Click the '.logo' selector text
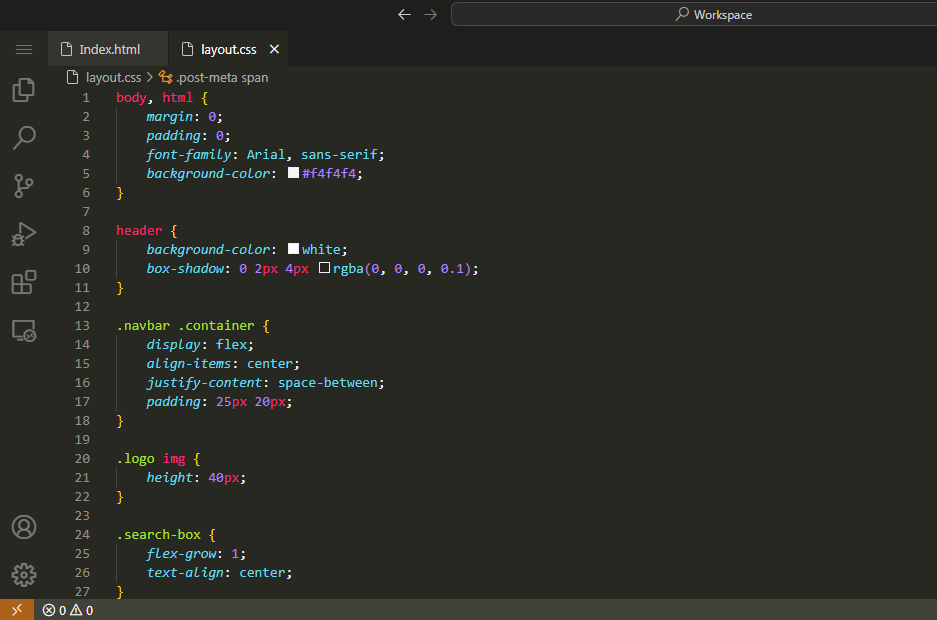Viewport: 937px width, 620px height. 136,459
